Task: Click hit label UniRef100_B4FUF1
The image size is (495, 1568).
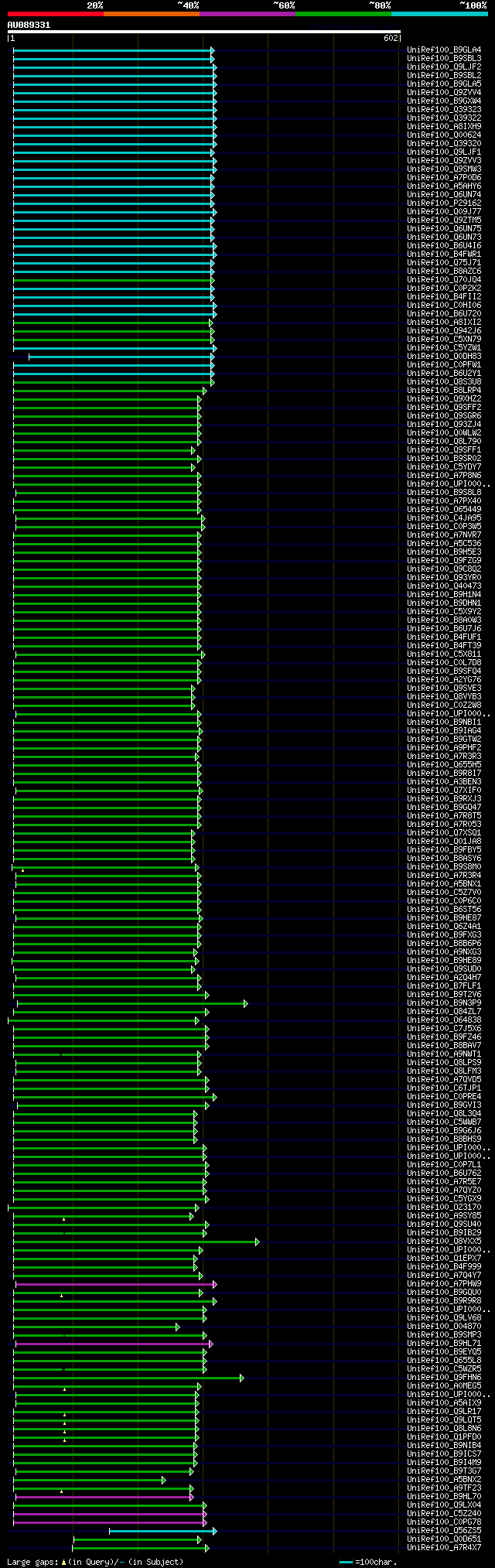Action: [x=444, y=637]
